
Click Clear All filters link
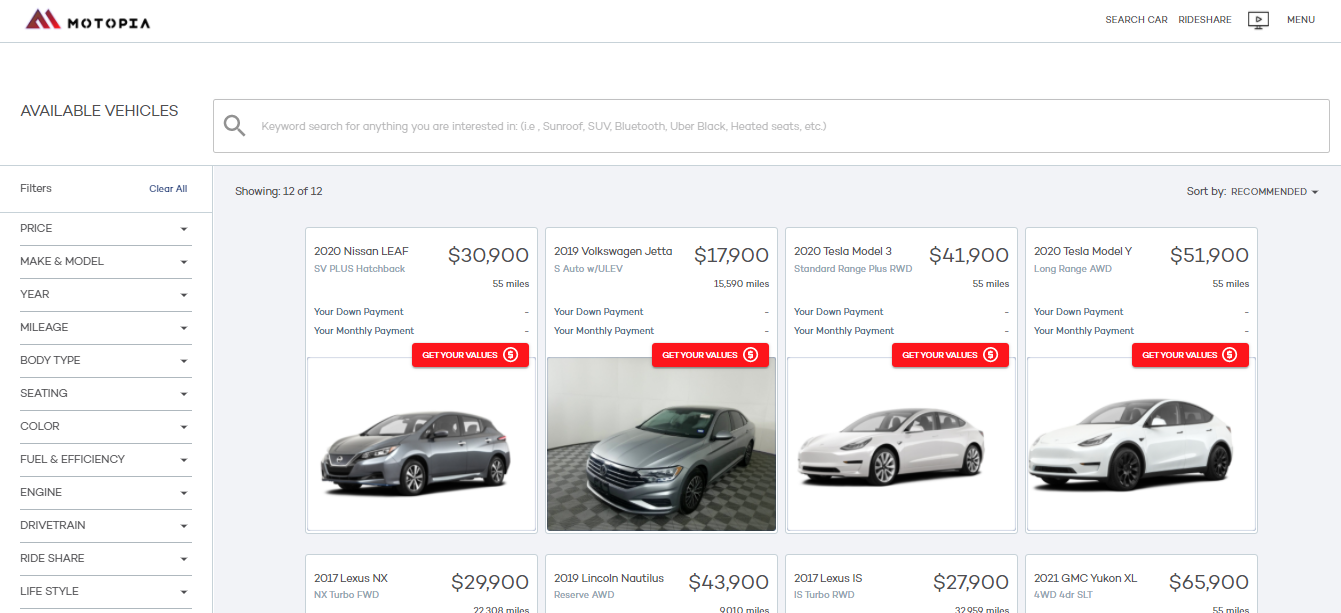point(168,189)
